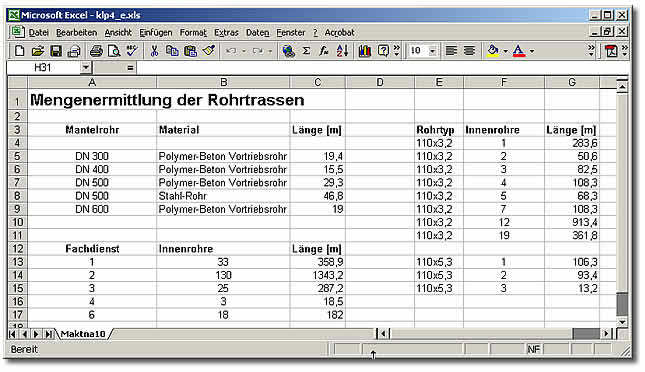
Task: Save the workbook with the floppy icon
Action: (x=56, y=51)
